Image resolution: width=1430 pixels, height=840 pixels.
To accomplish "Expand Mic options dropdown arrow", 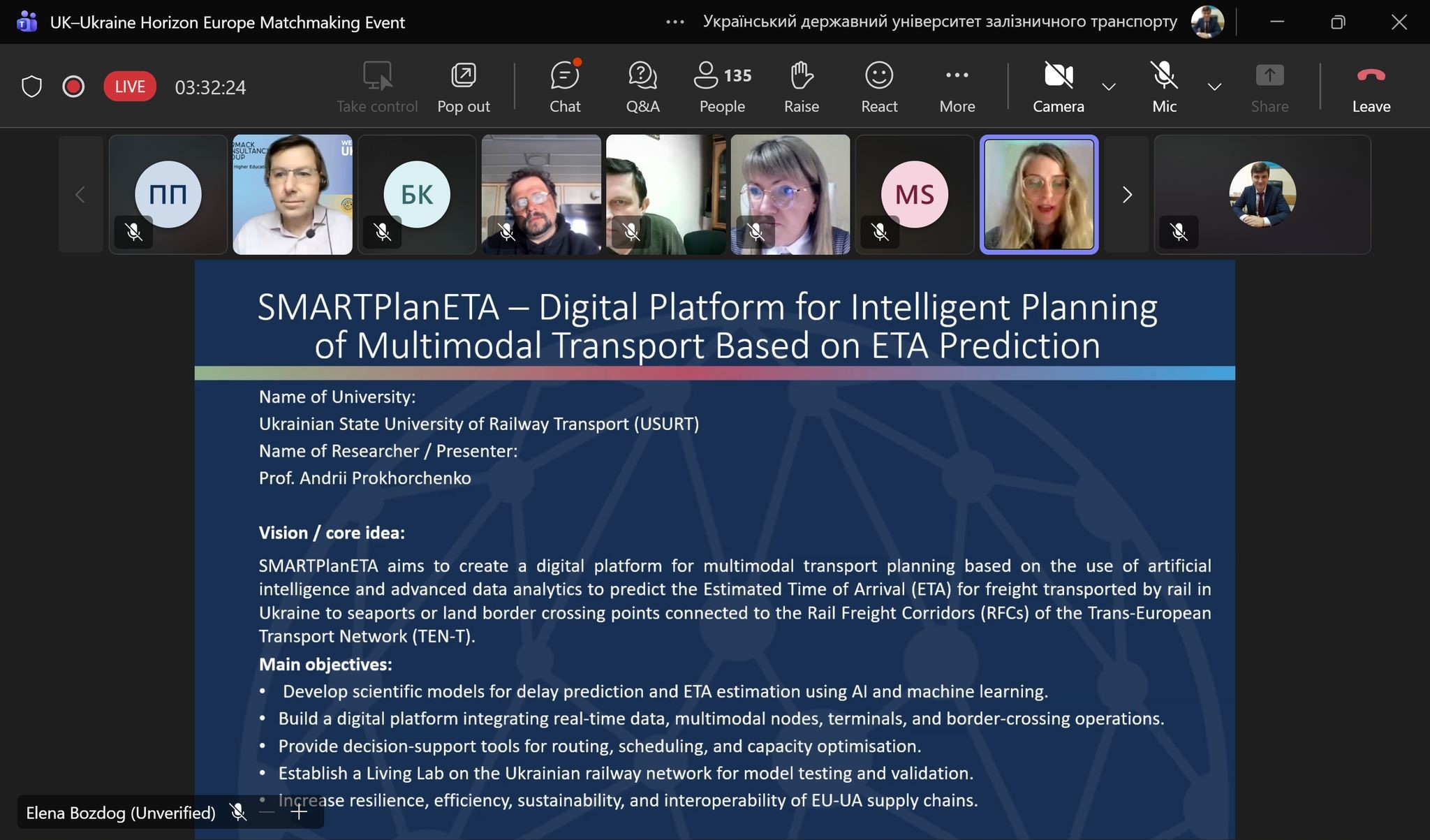I will tap(1214, 87).
